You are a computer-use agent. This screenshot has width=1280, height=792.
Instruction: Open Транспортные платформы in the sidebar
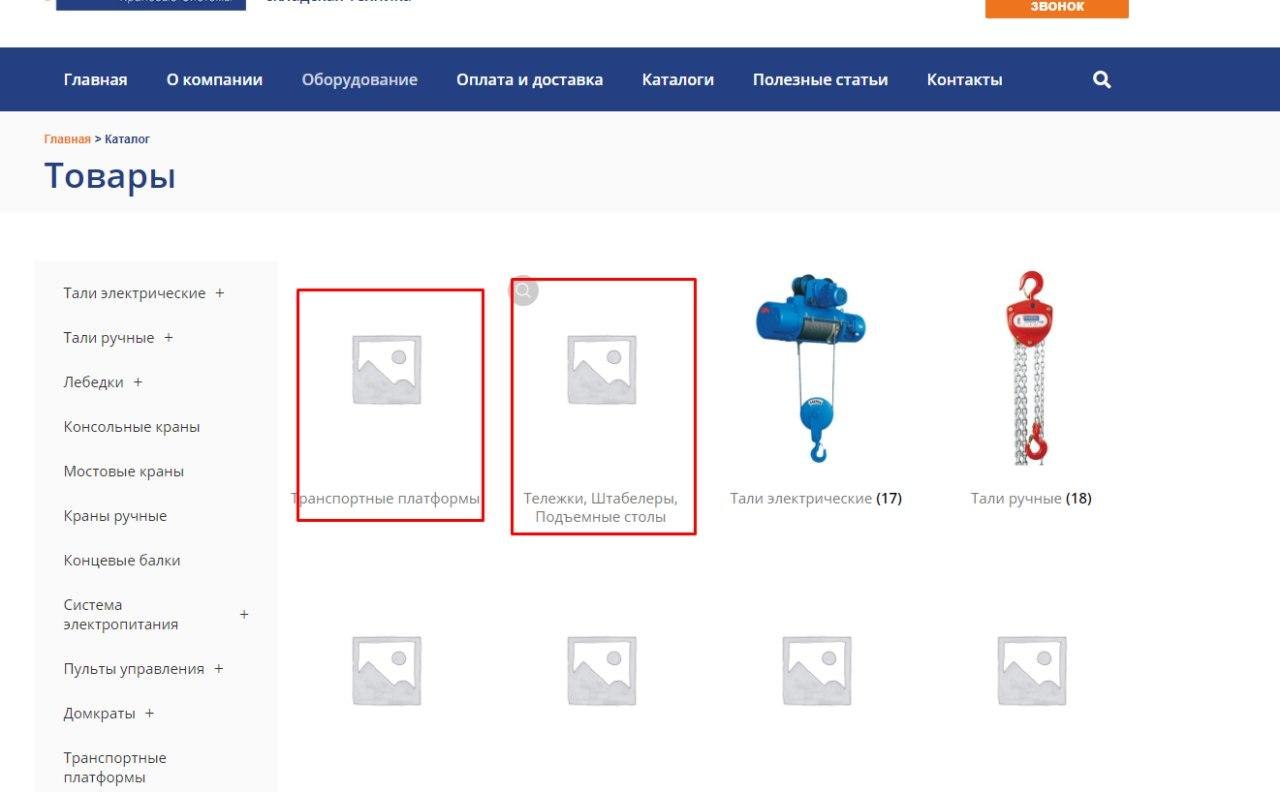point(115,767)
